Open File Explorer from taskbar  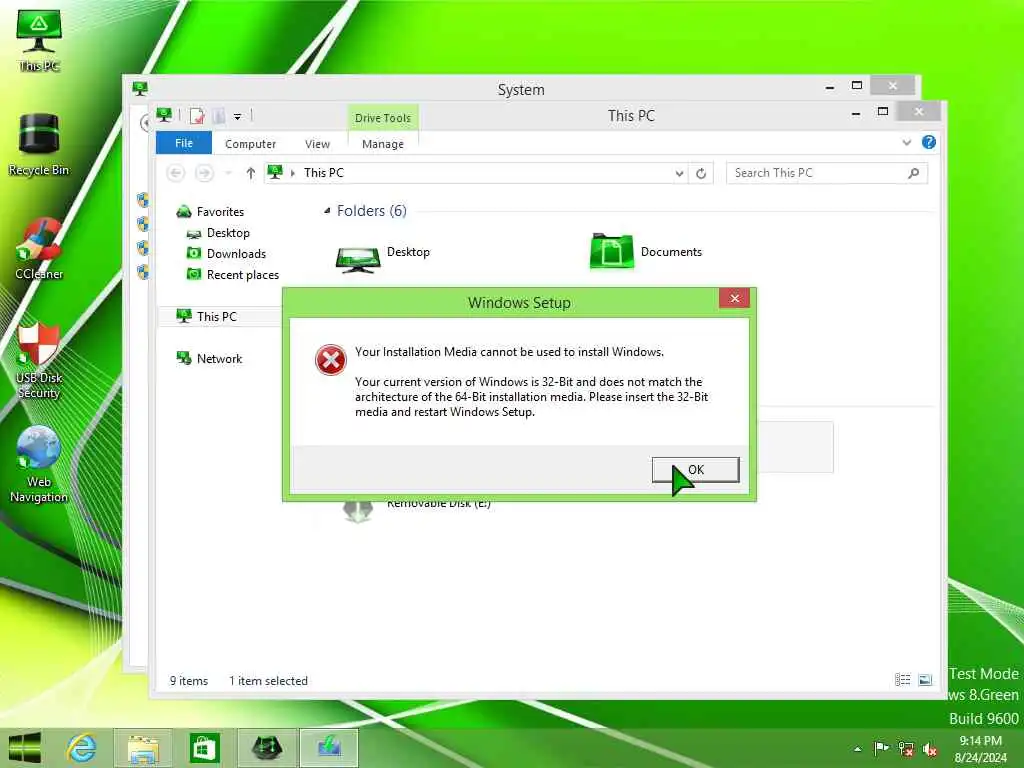[x=143, y=748]
